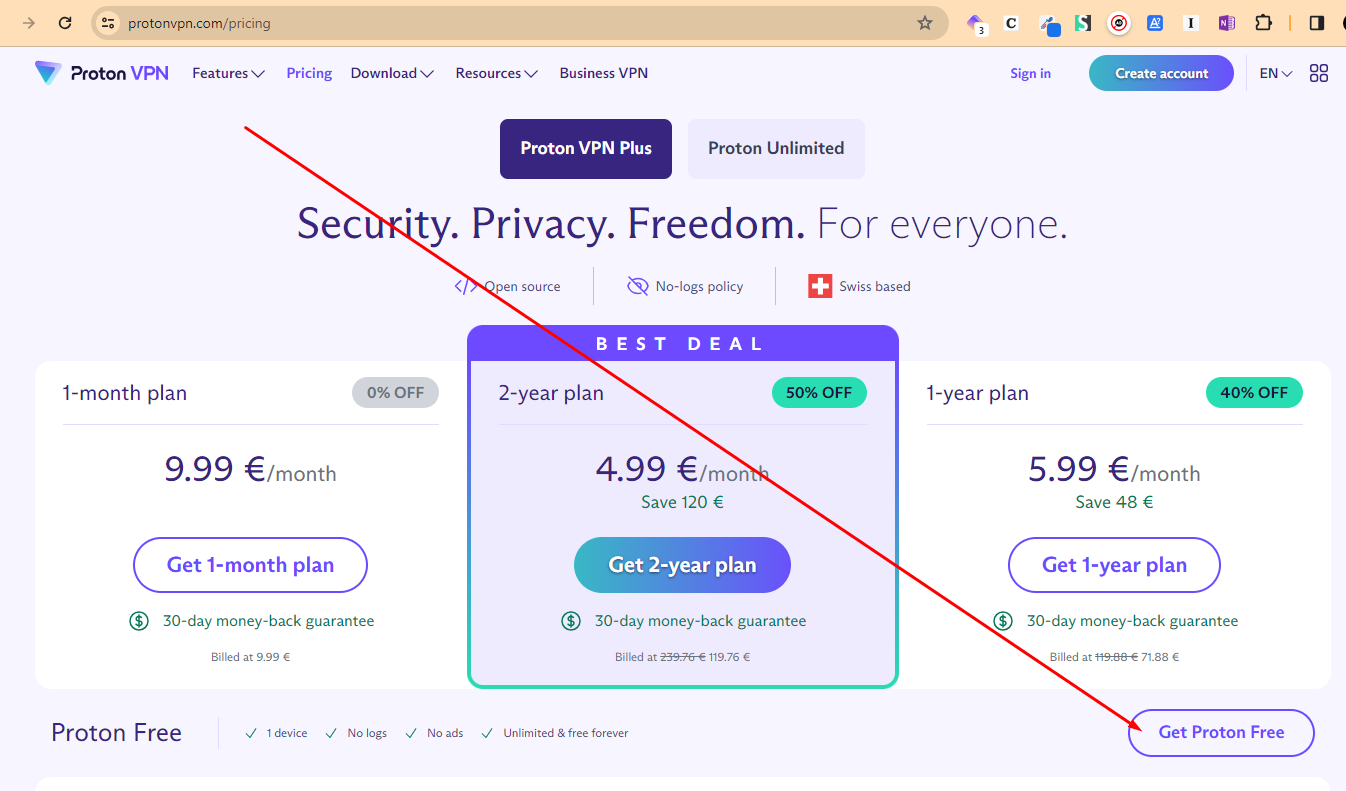
Task: Open the OneNote extension icon
Action: click(1227, 23)
